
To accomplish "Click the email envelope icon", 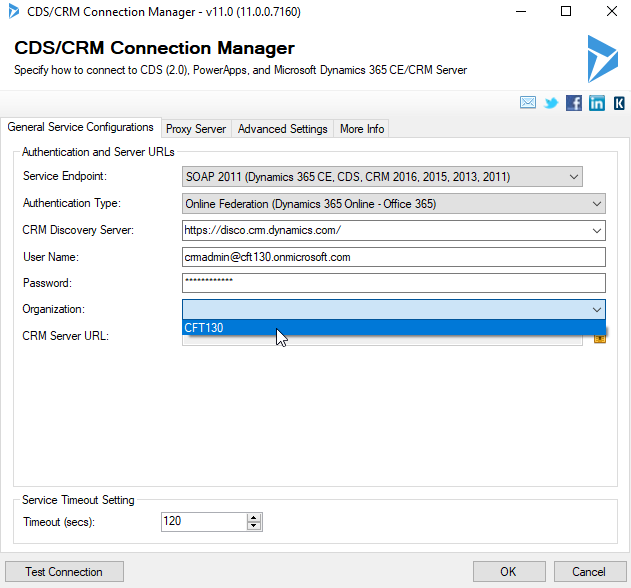I will [528, 103].
